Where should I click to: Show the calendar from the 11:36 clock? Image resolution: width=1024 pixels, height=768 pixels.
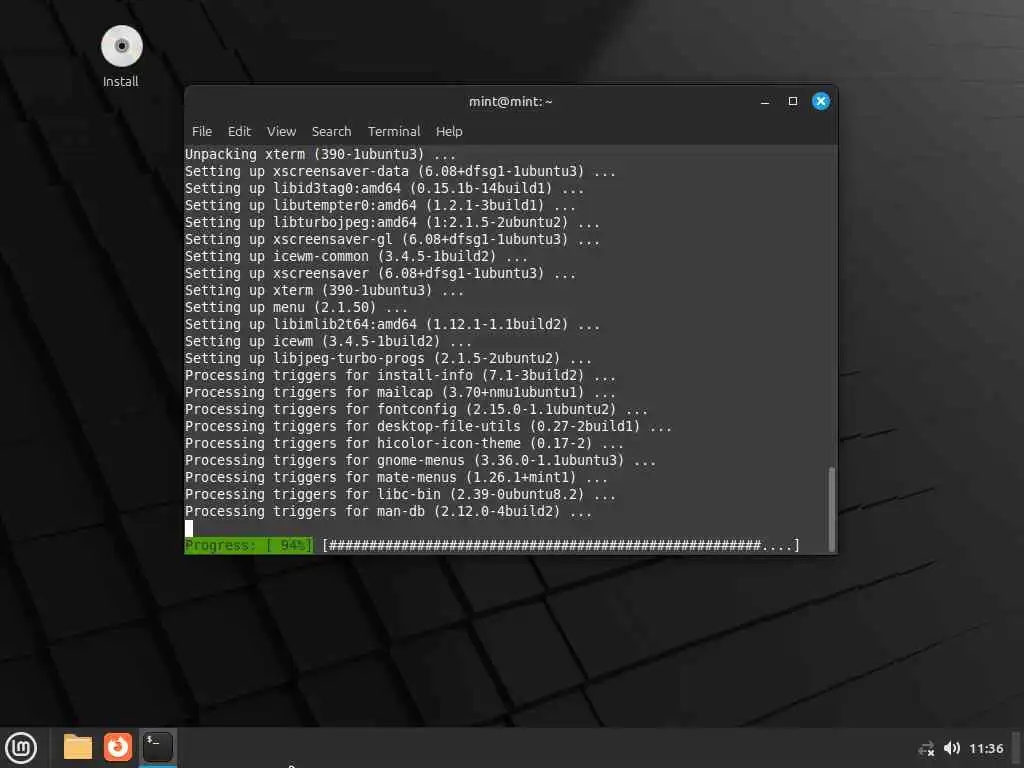(x=986, y=748)
